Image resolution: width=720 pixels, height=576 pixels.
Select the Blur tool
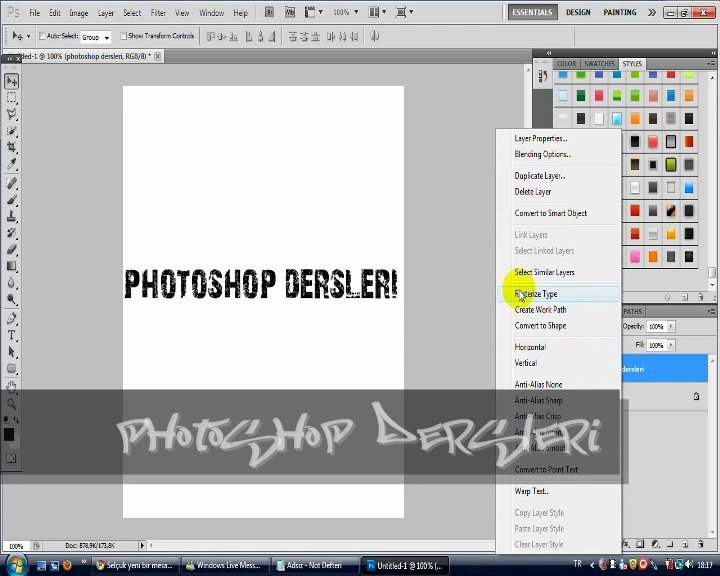pyautogui.click(x=12, y=283)
